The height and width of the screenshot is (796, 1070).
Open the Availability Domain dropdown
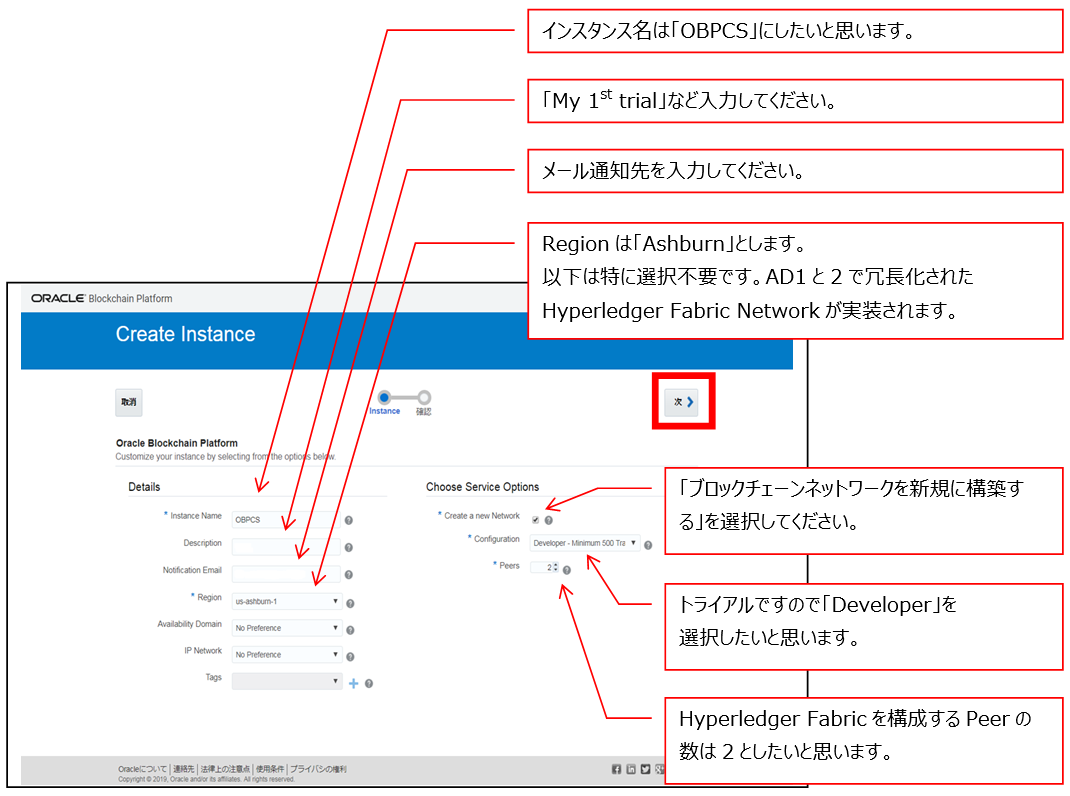click(287, 628)
